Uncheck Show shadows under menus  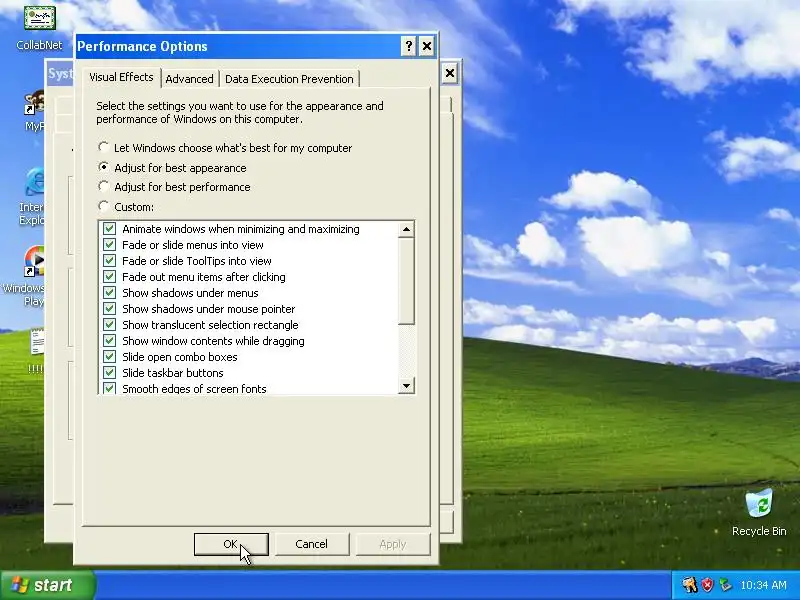[109, 292]
